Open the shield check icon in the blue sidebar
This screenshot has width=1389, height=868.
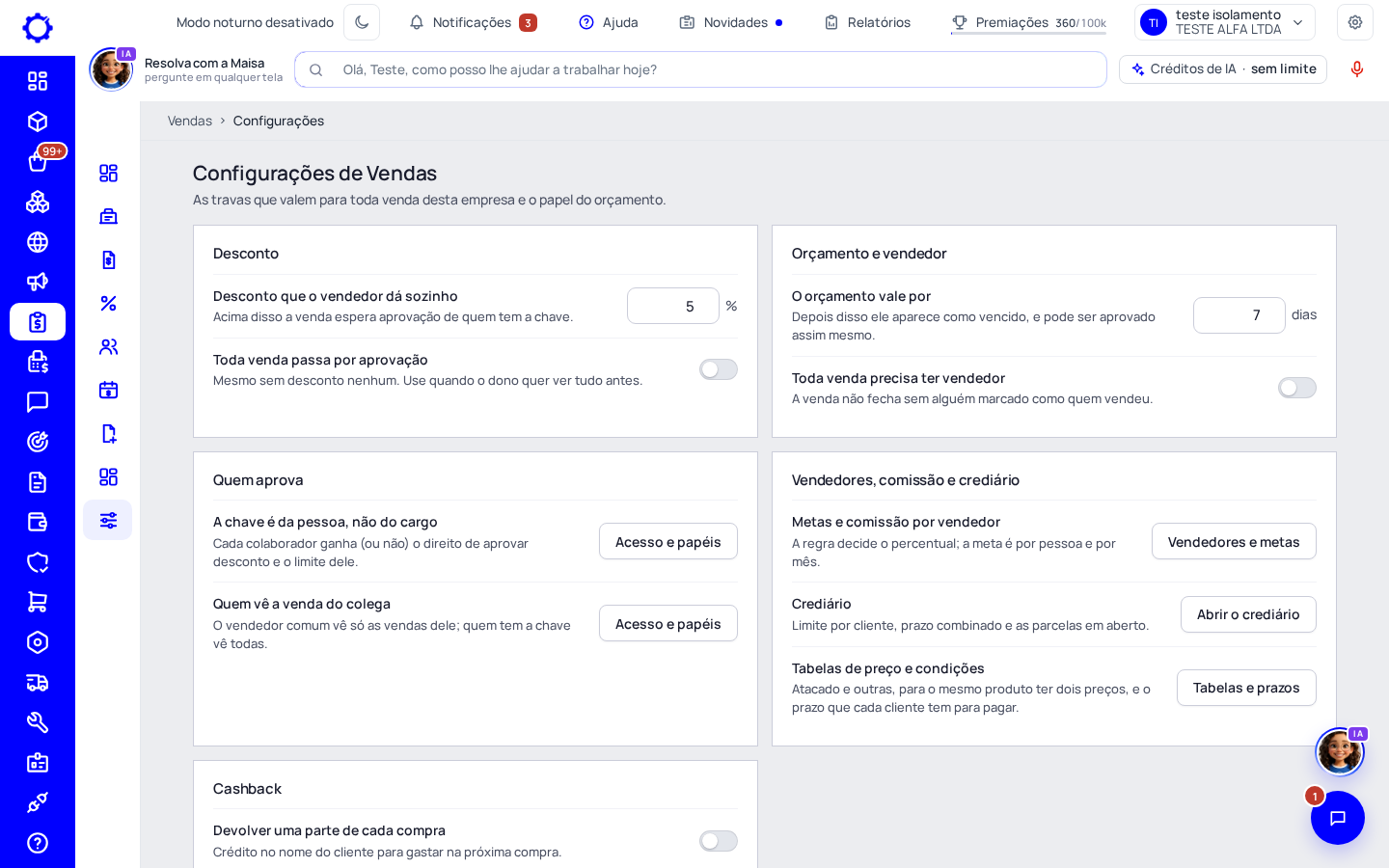(x=38, y=562)
